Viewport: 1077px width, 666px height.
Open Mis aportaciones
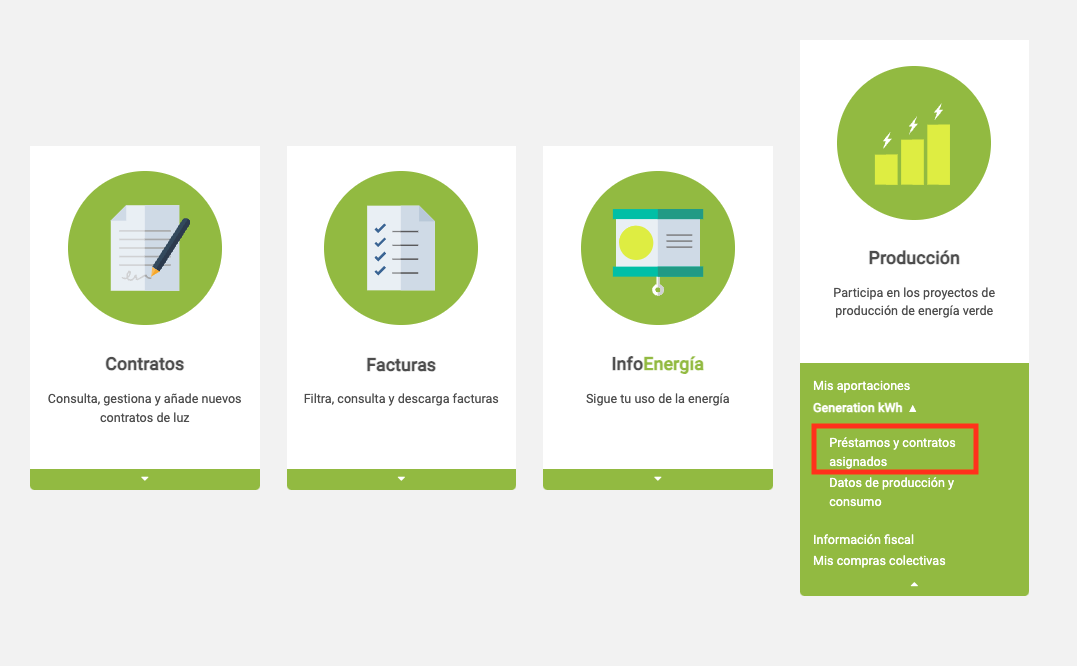point(861,386)
